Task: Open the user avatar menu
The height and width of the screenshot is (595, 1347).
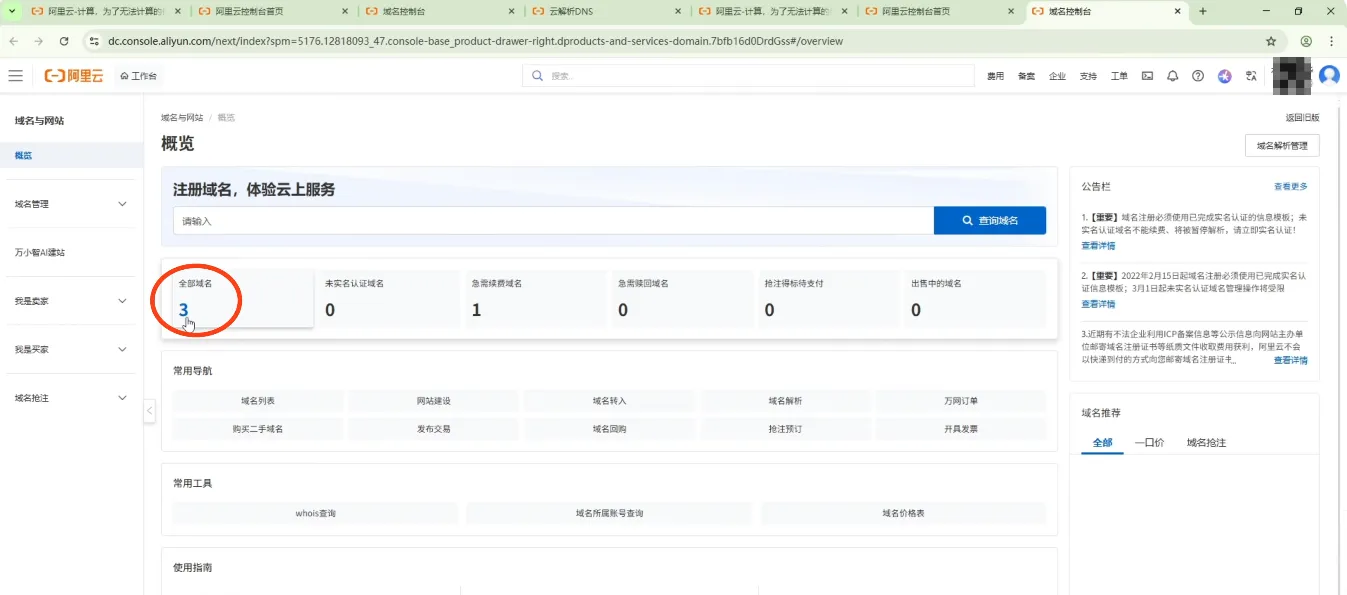Action: tap(1329, 75)
